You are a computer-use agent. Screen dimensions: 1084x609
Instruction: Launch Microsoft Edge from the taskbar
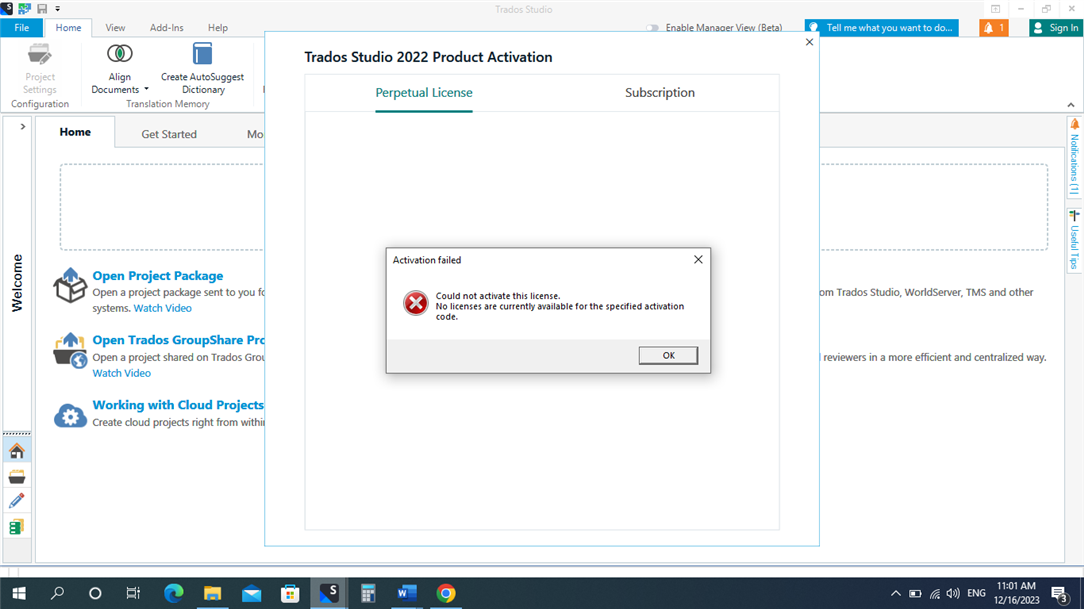pyautogui.click(x=174, y=593)
